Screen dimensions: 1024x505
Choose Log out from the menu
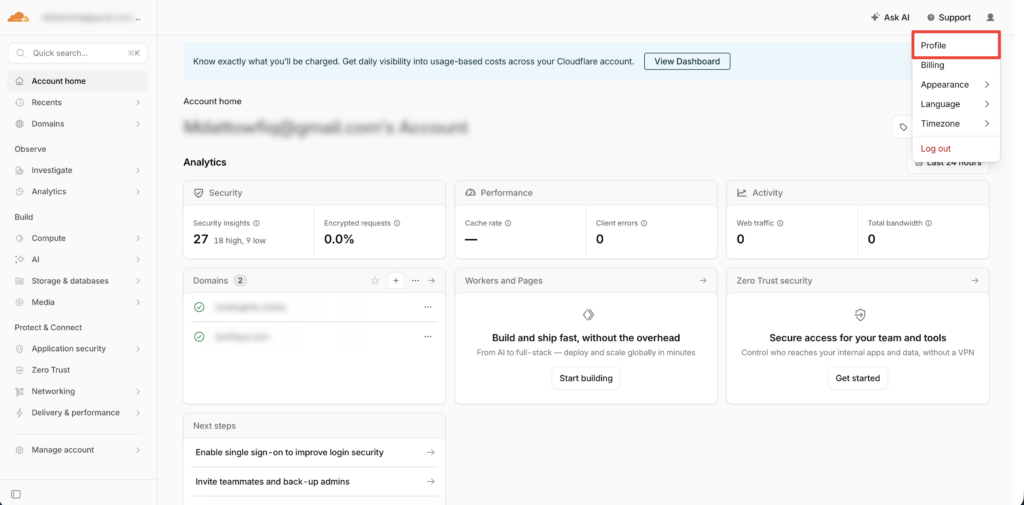[x=955, y=149]
